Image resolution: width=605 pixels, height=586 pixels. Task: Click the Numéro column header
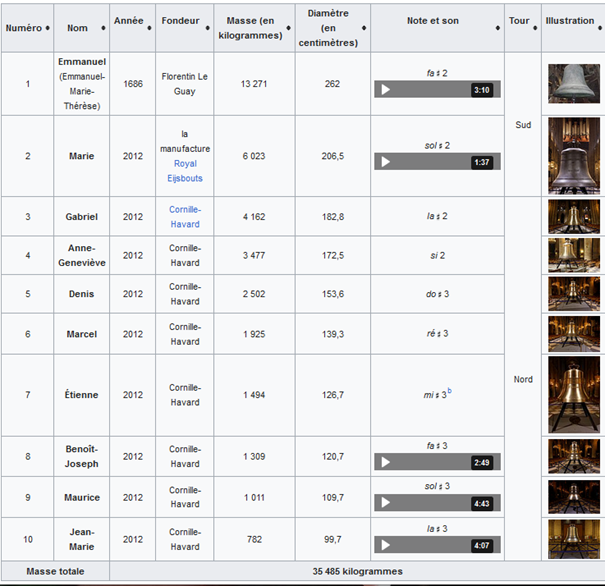27,28
